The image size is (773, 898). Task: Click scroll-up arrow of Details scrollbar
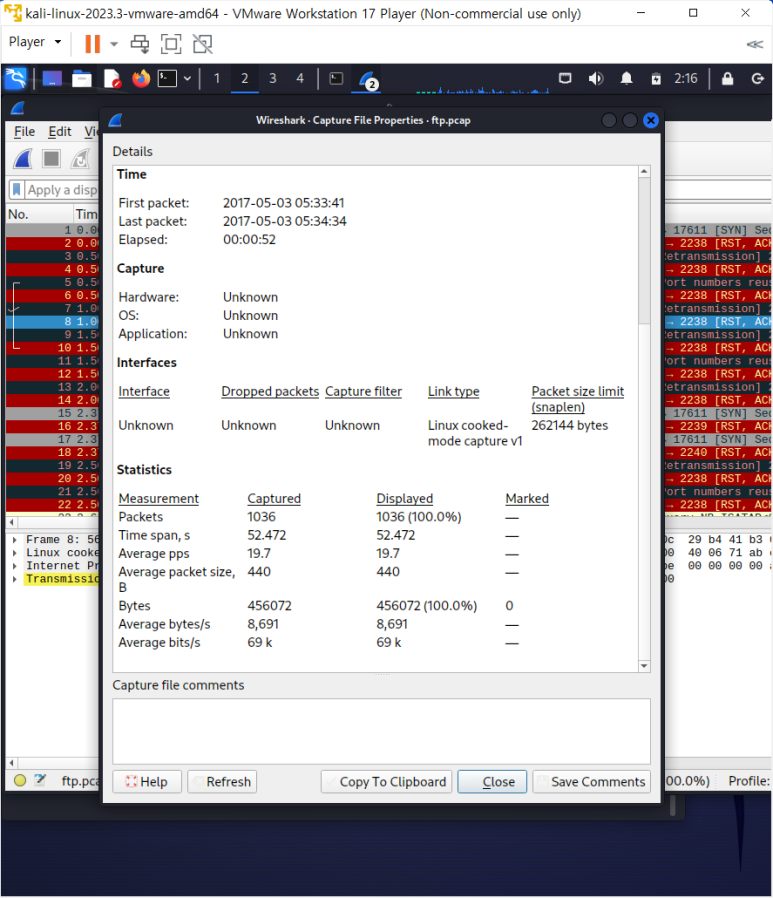pyautogui.click(x=644, y=171)
